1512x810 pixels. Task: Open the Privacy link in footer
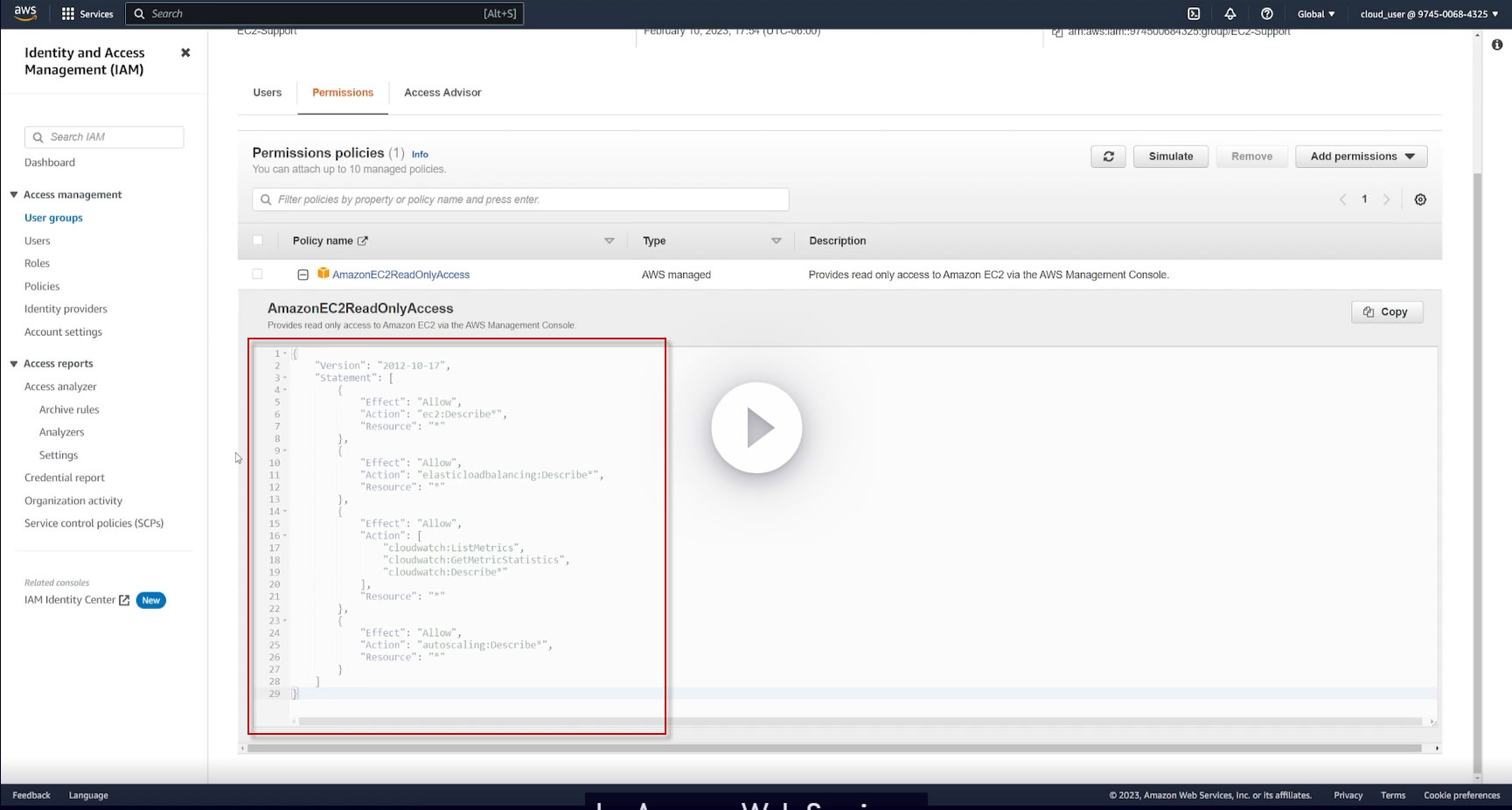(x=1348, y=795)
